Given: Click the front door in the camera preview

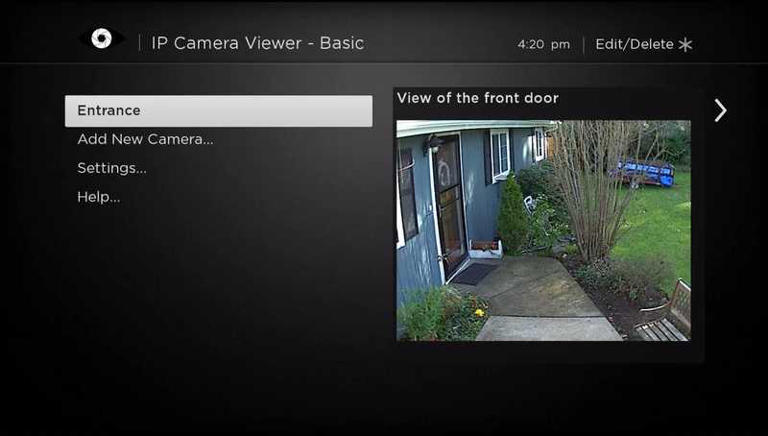Looking at the screenshot, I should pos(450,206).
